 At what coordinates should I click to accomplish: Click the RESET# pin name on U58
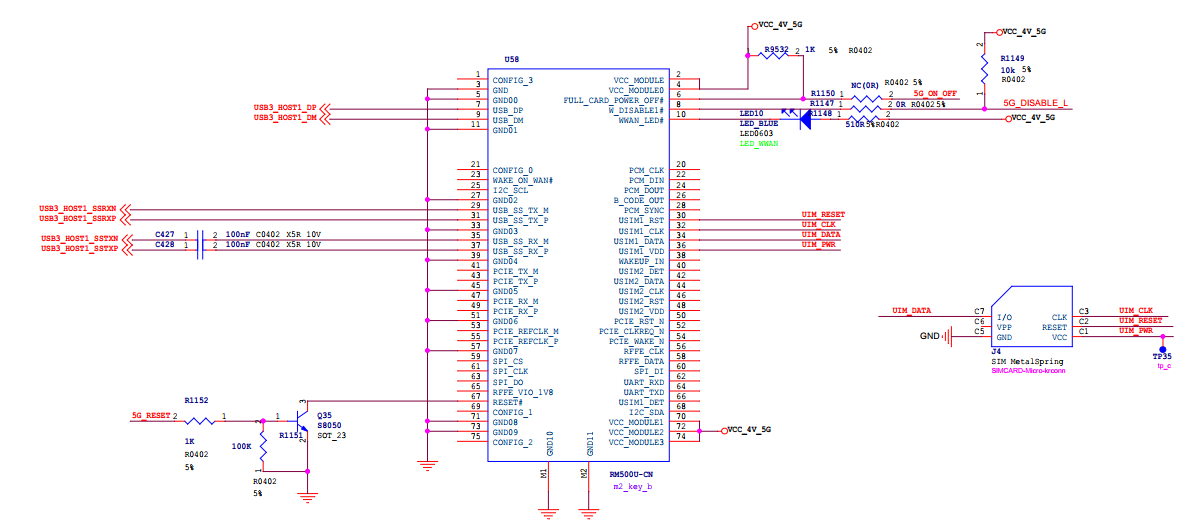(507, 401)
